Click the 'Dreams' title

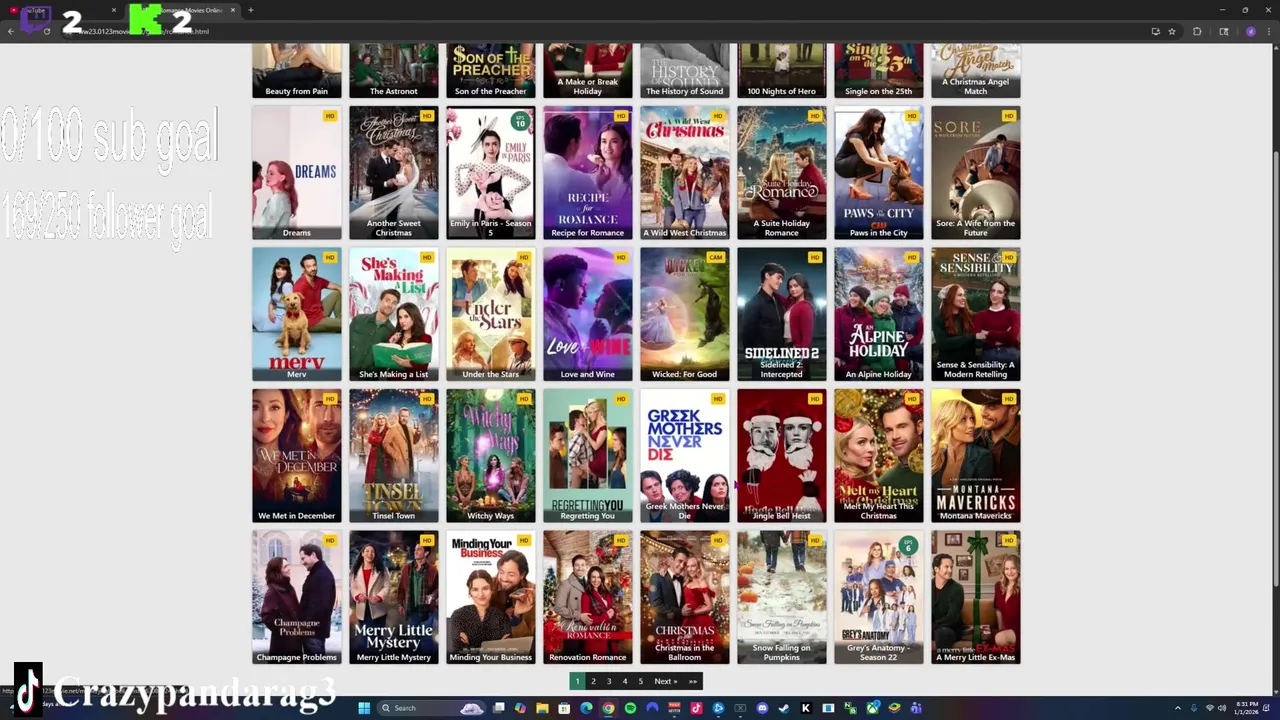[296, 233]
